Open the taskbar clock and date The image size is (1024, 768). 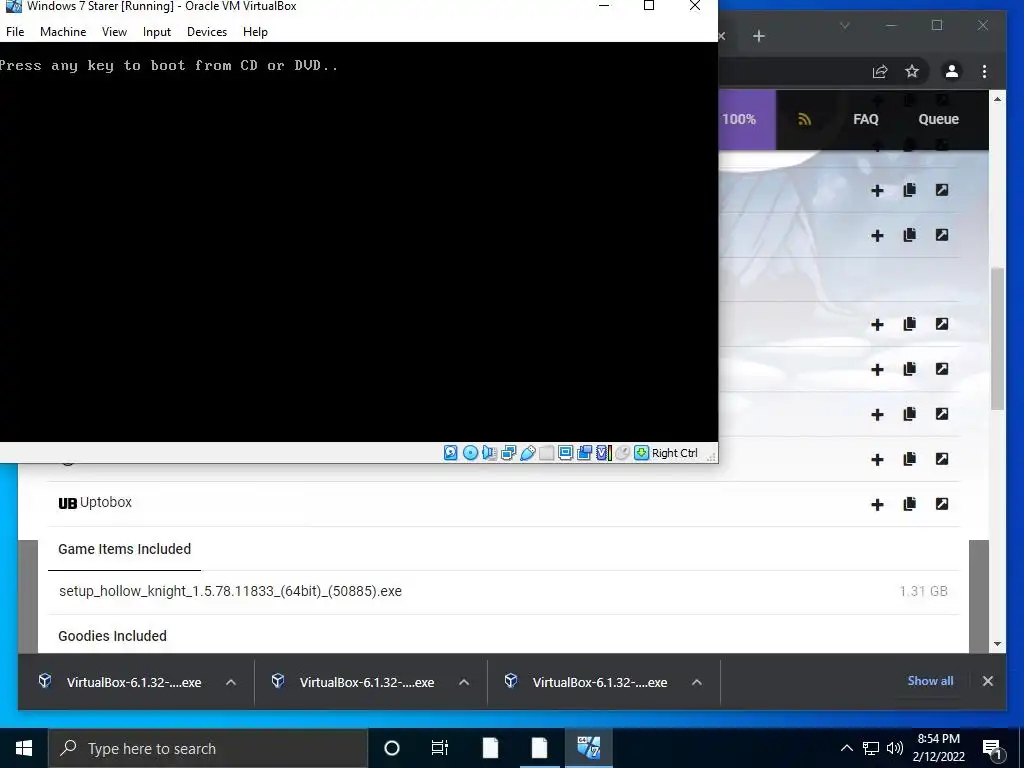938,748
